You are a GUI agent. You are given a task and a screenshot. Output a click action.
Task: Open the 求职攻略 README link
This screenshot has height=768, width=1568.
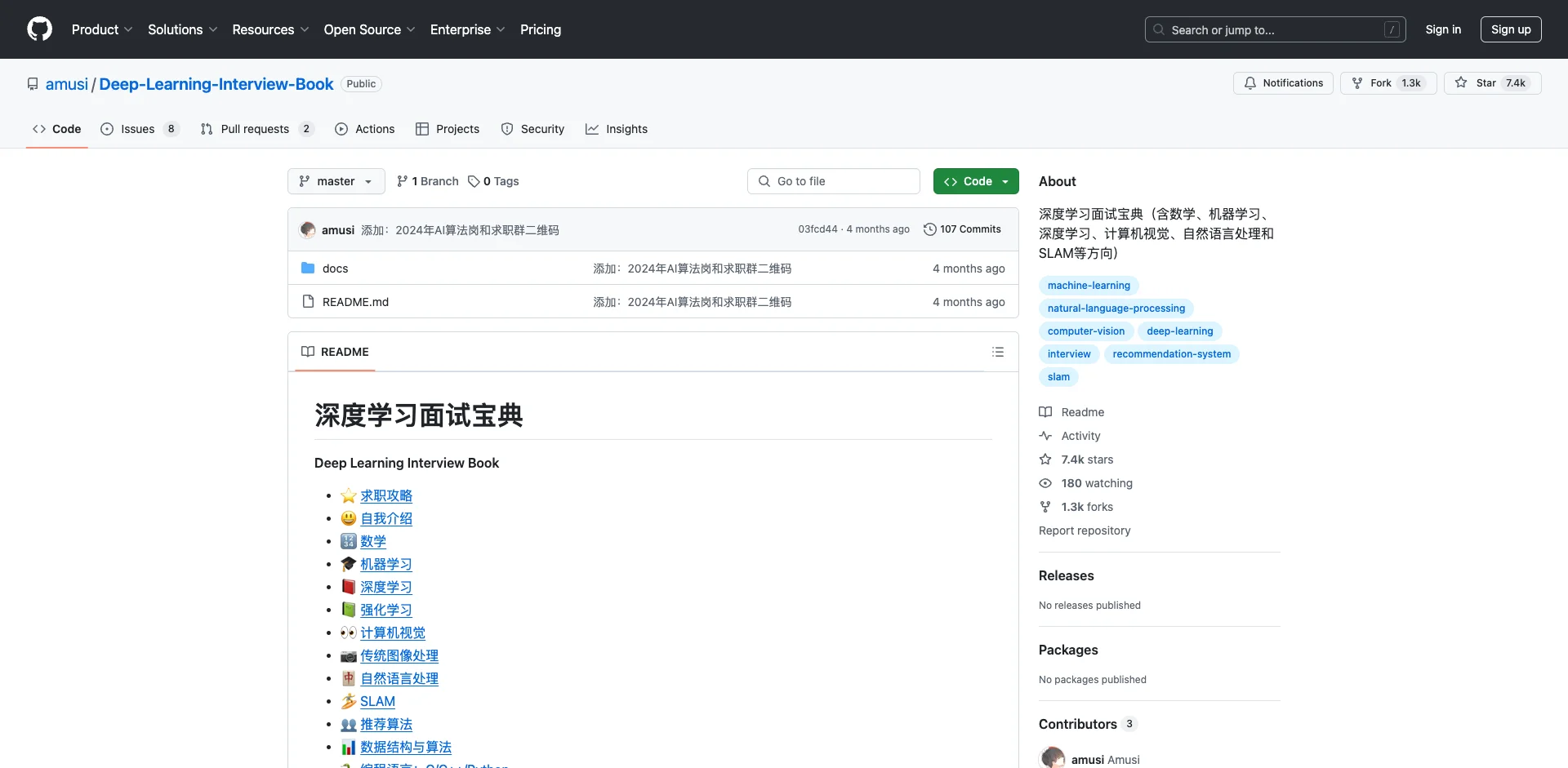tap(386, 495)
